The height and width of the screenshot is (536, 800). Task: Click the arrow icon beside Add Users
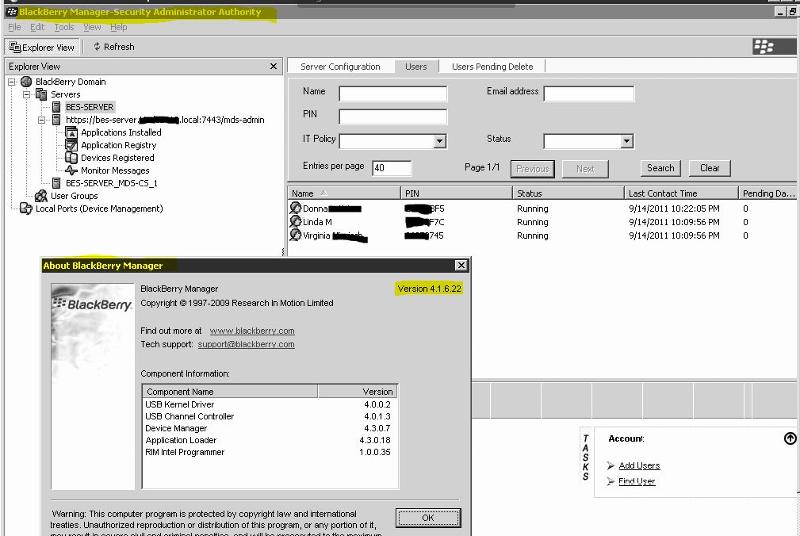[x=610, y=466]
